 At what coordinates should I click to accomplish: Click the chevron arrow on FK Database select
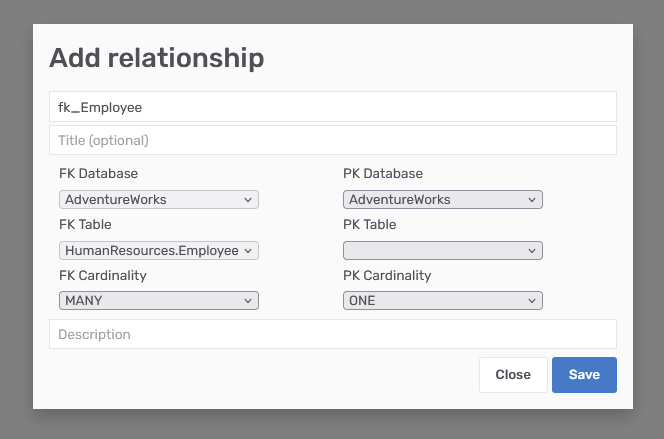[248, 199]
